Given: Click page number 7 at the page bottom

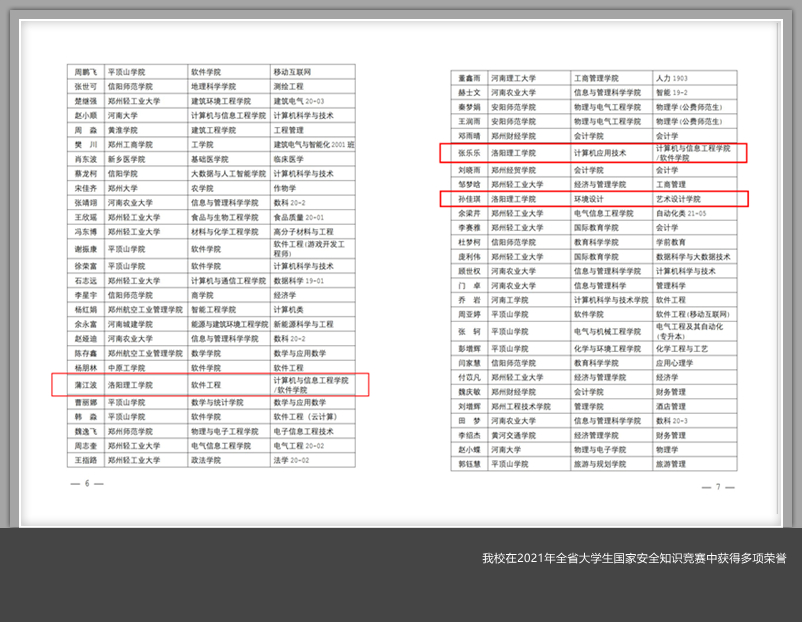Looking at the screenshot, I should [716, 486].
